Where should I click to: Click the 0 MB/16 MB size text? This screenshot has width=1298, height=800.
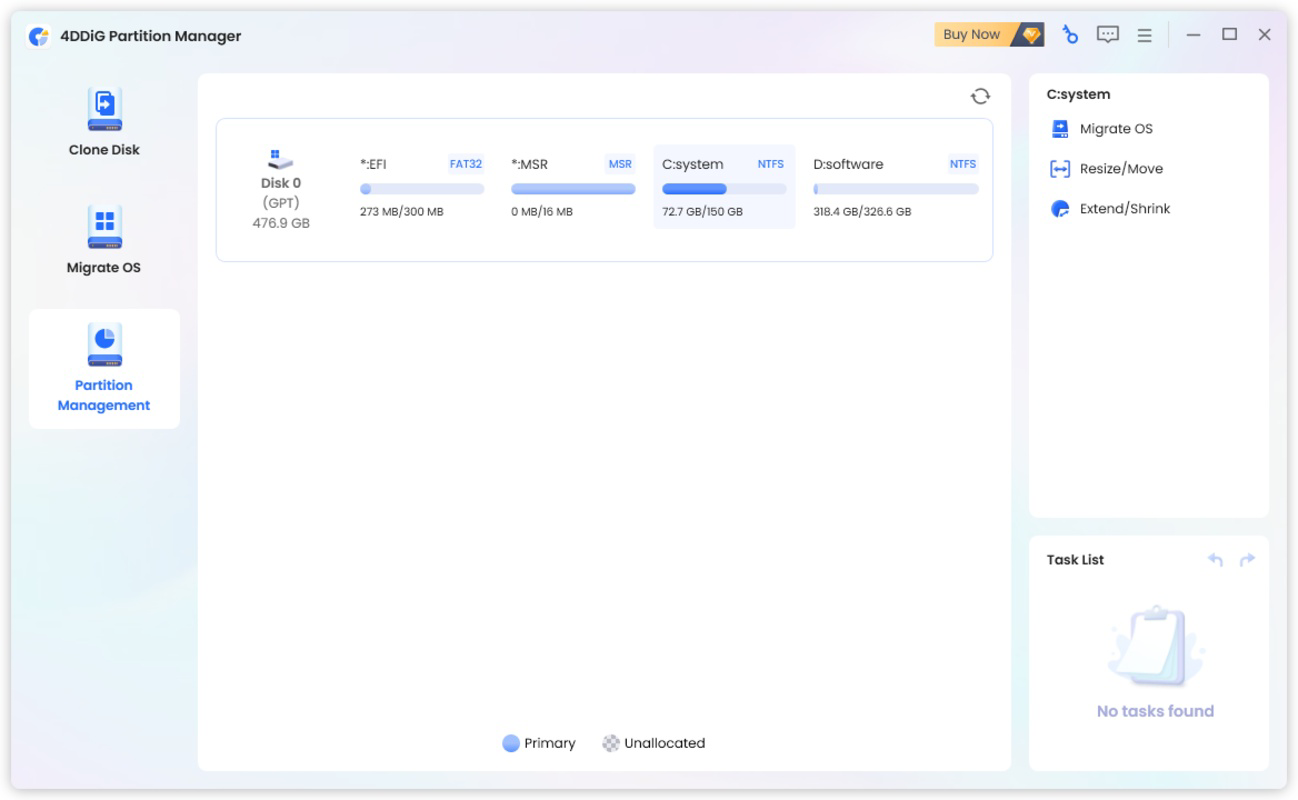[542, 212]
